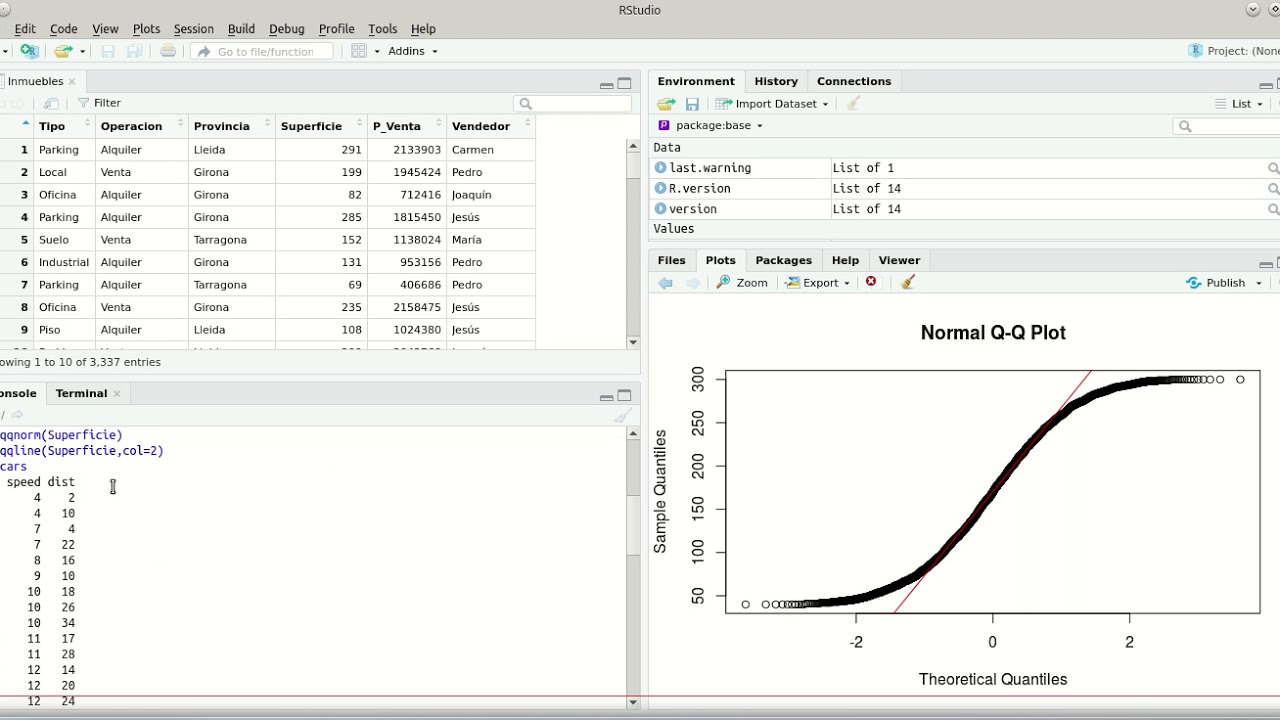
Task: Maximize the Console pane
Action: coord(625,395)
